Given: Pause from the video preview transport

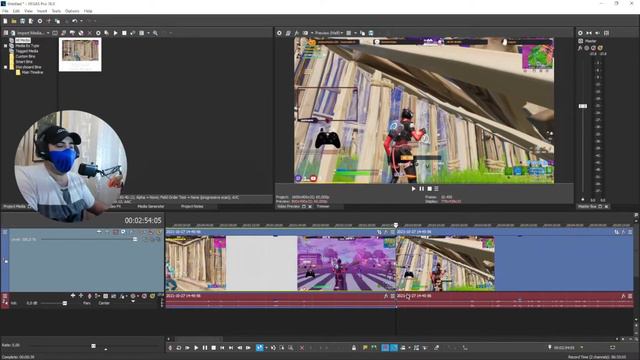Looking at the screenshot, I should (x=422, y=189).
